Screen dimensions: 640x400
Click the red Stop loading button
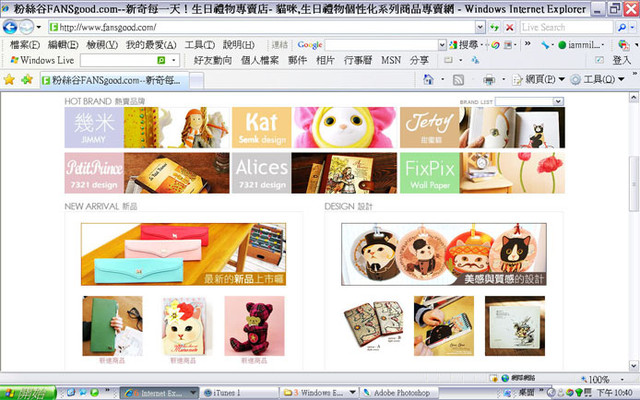509,27
